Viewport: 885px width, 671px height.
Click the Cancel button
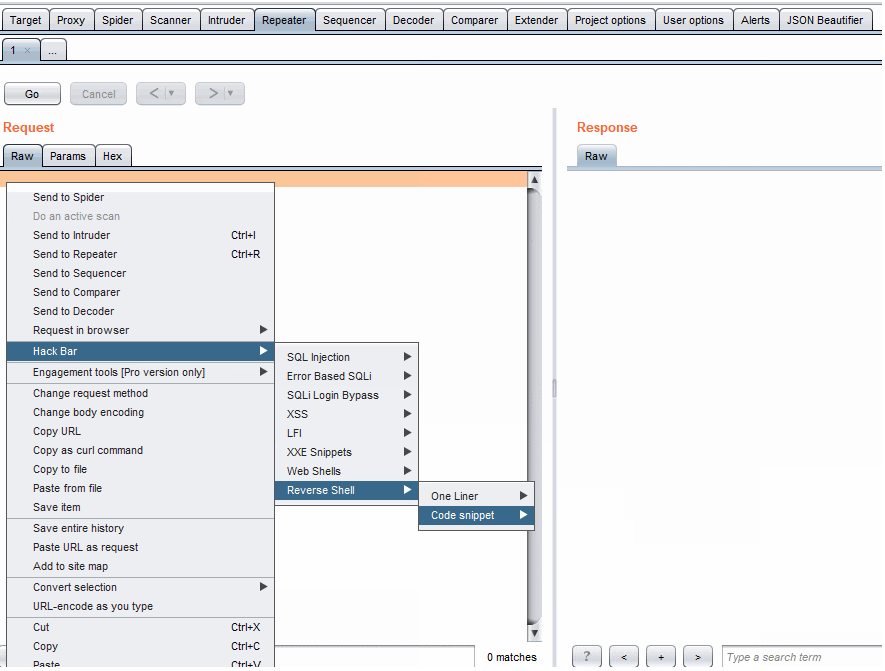click(98, 94)
